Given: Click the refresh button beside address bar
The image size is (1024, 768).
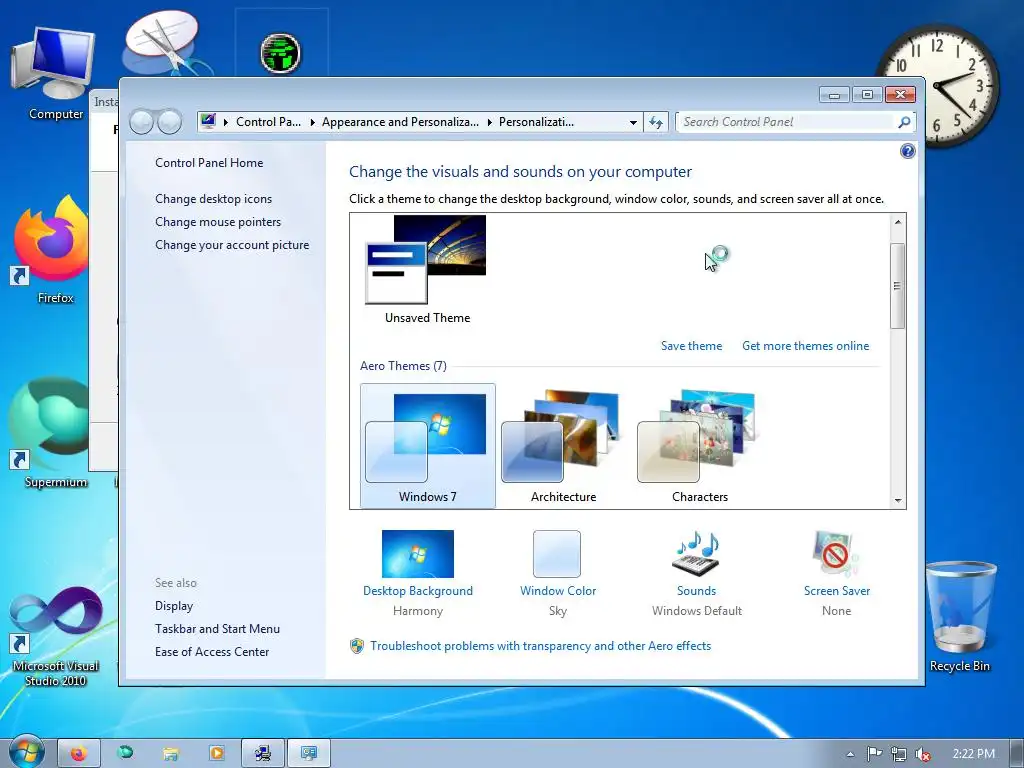Looking at the screenshot, I should tap(656, 122).
